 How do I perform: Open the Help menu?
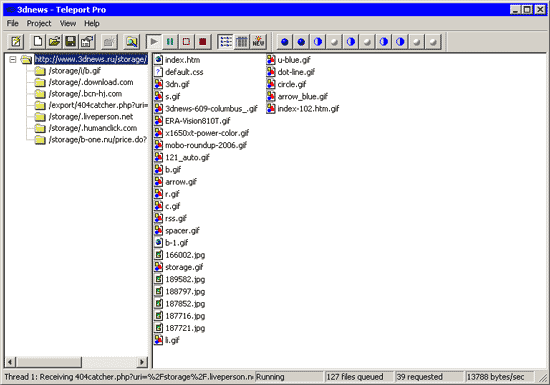click(92, 23)
